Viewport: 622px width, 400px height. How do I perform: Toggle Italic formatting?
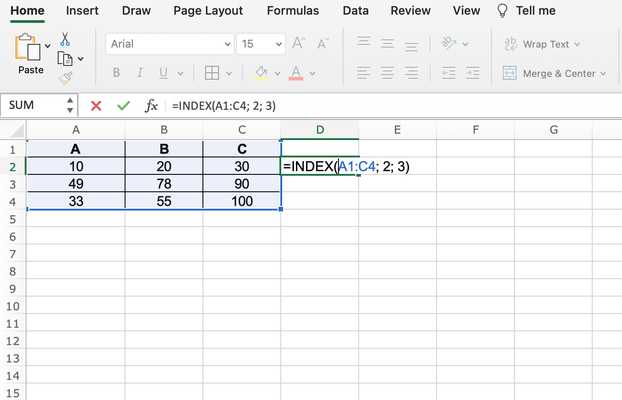tap(140, 73)
